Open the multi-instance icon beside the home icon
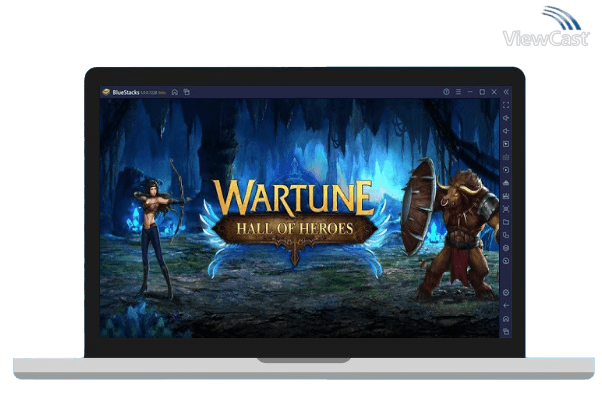 pos(187,92)
